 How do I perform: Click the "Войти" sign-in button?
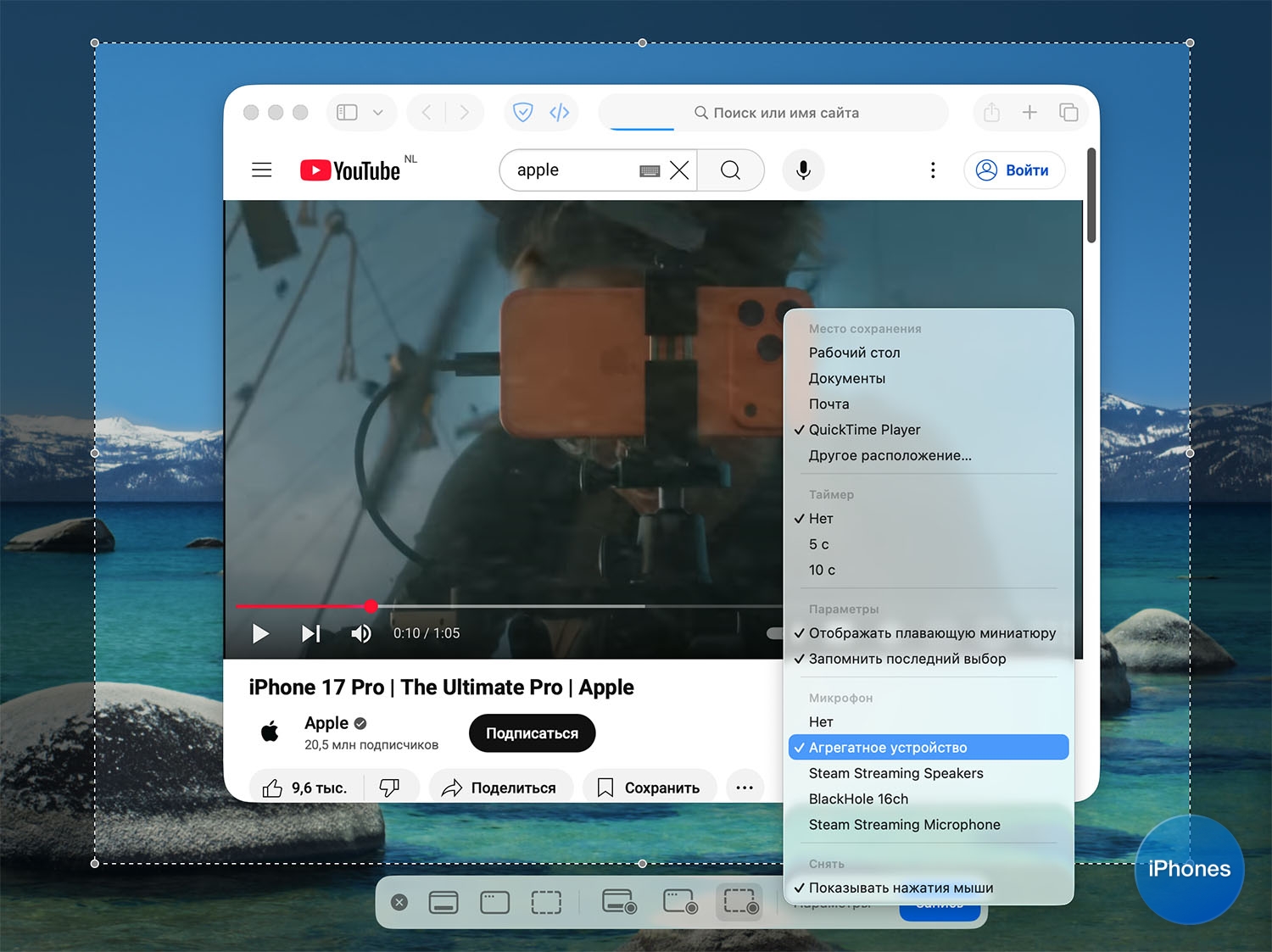(x=1014, y=170)
